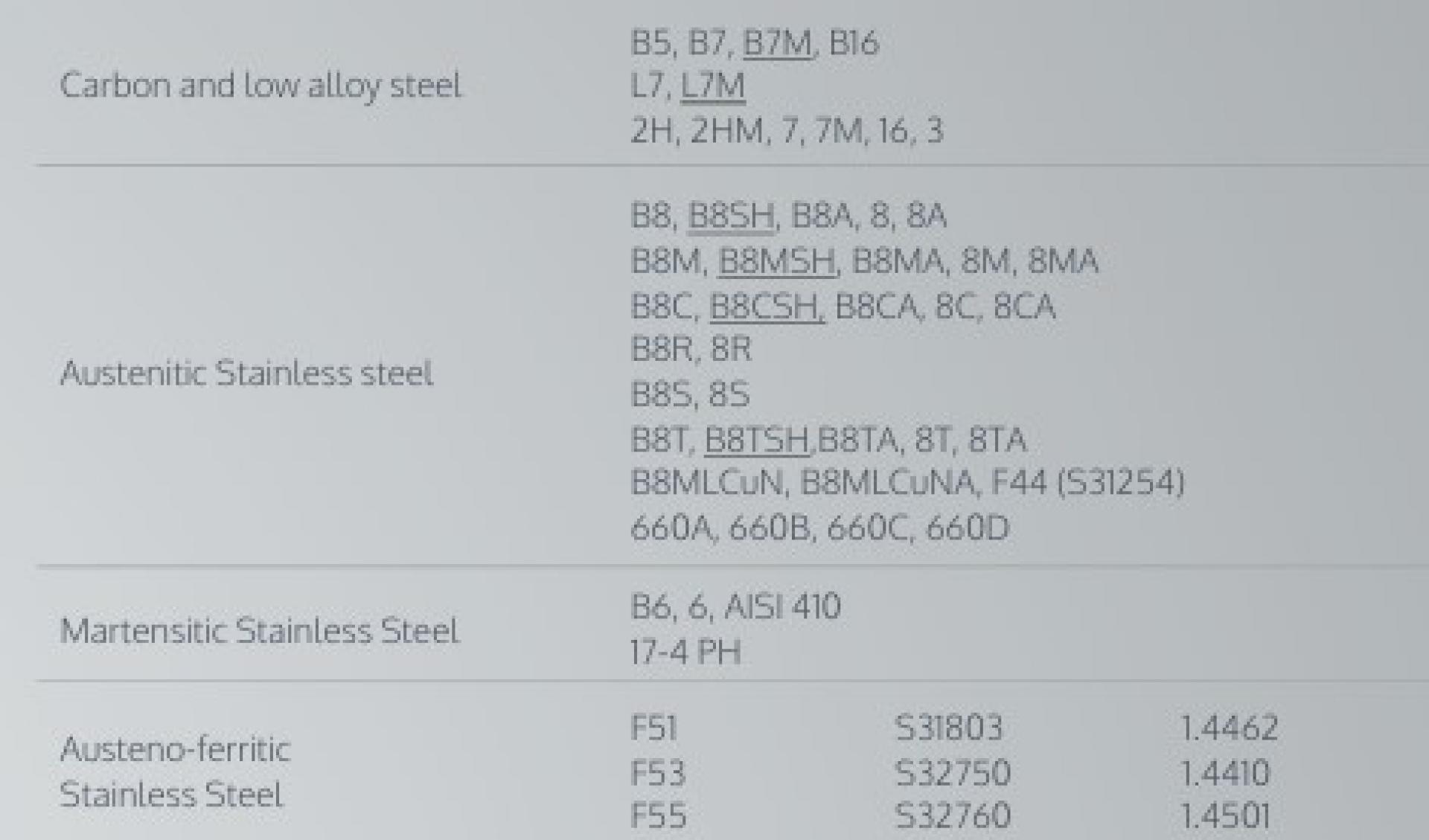The image size is (1429, 840).
Task: Select the 1.4501 material number
Action: coord(1225,815)
